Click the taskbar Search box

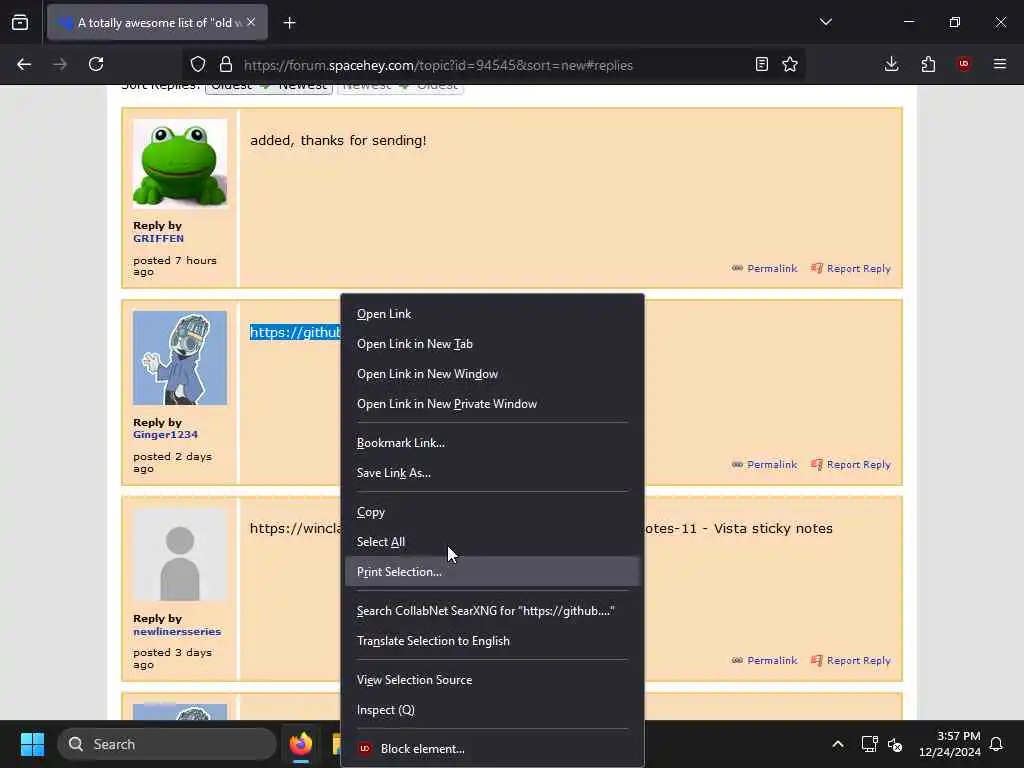click(167, 744)
